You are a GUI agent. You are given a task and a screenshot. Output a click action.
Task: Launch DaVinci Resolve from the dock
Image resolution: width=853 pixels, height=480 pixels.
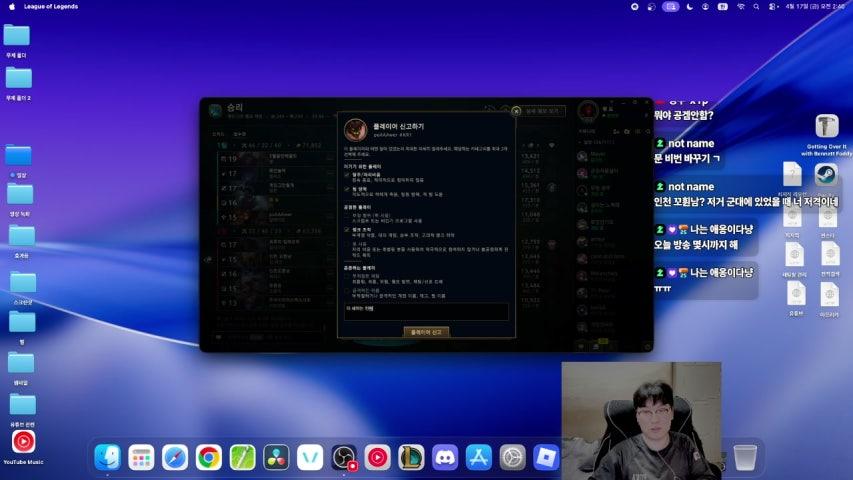[x=276, y=457]
